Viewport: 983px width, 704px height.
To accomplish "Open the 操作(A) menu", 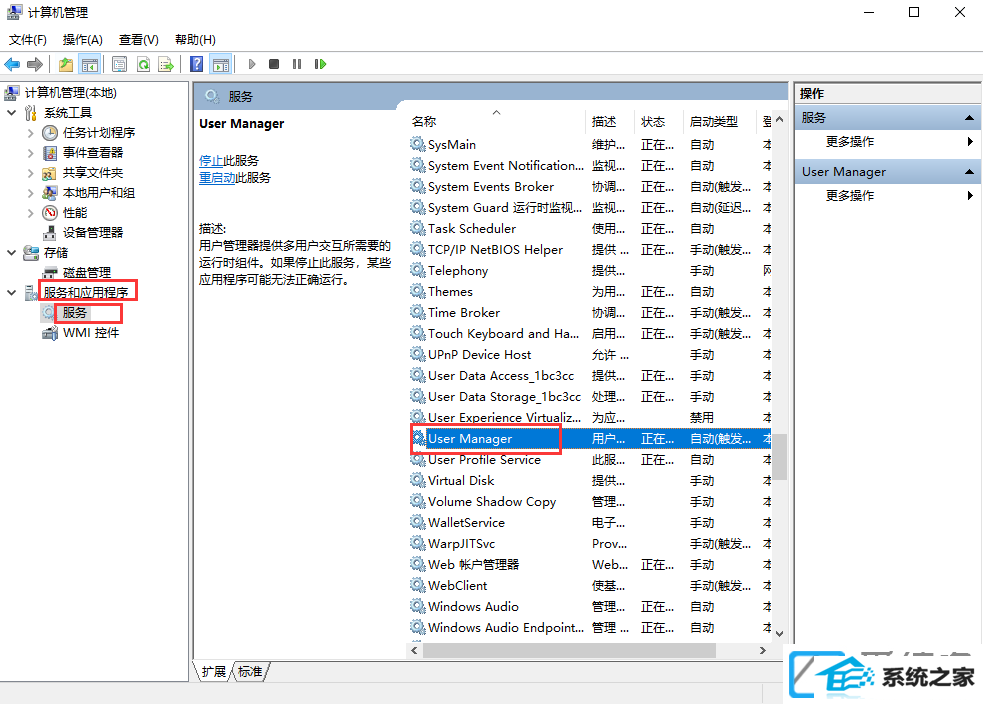I will pos(82,40).
